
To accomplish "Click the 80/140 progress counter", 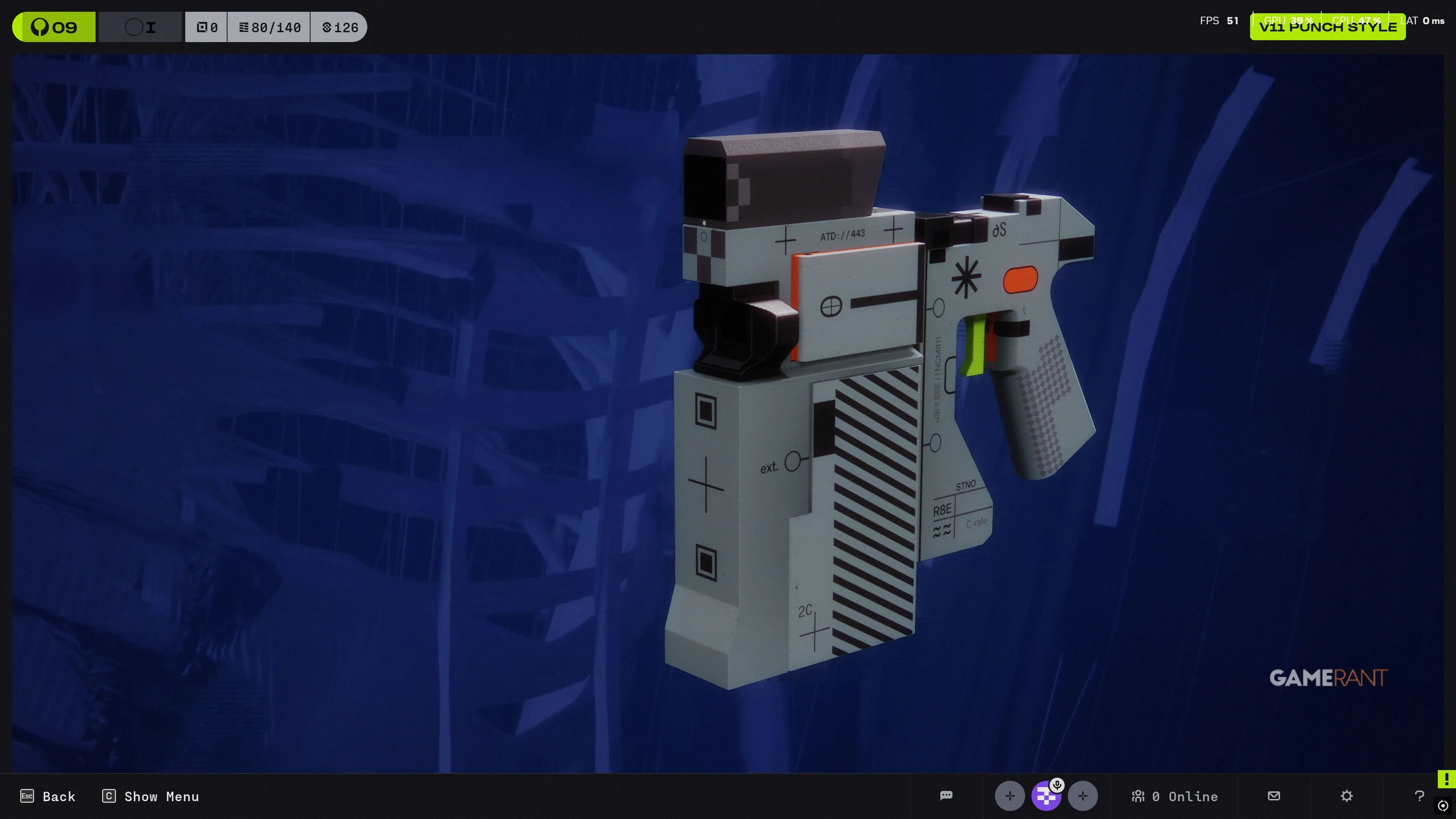I will pyautogui.click(x=270, y=27).
